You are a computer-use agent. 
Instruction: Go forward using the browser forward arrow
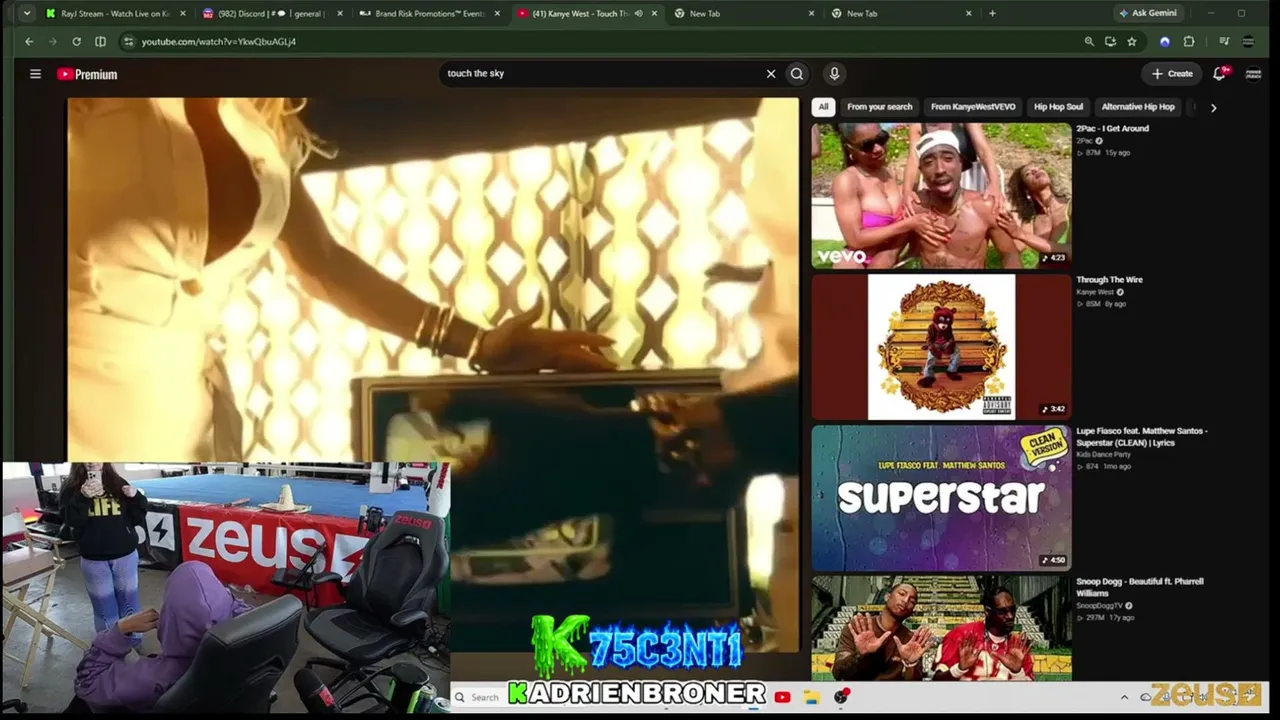point(52,41)
